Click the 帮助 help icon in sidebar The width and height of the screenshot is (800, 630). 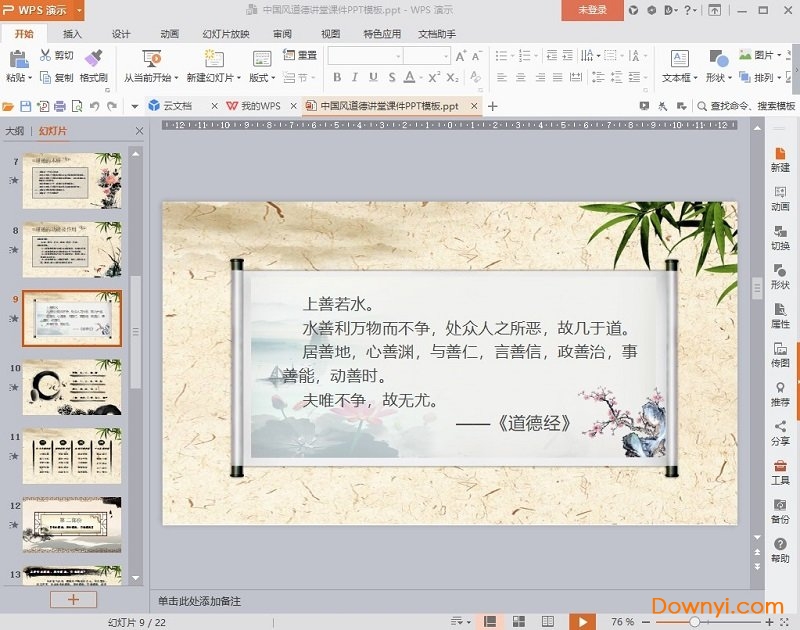pos(780,549)
